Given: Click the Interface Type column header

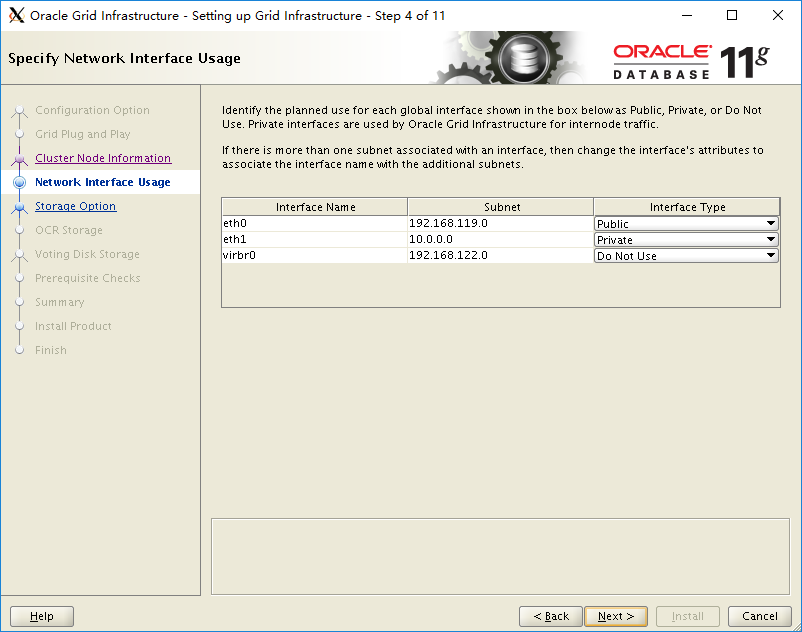Looking at the screenshot, I should point(687,207).
